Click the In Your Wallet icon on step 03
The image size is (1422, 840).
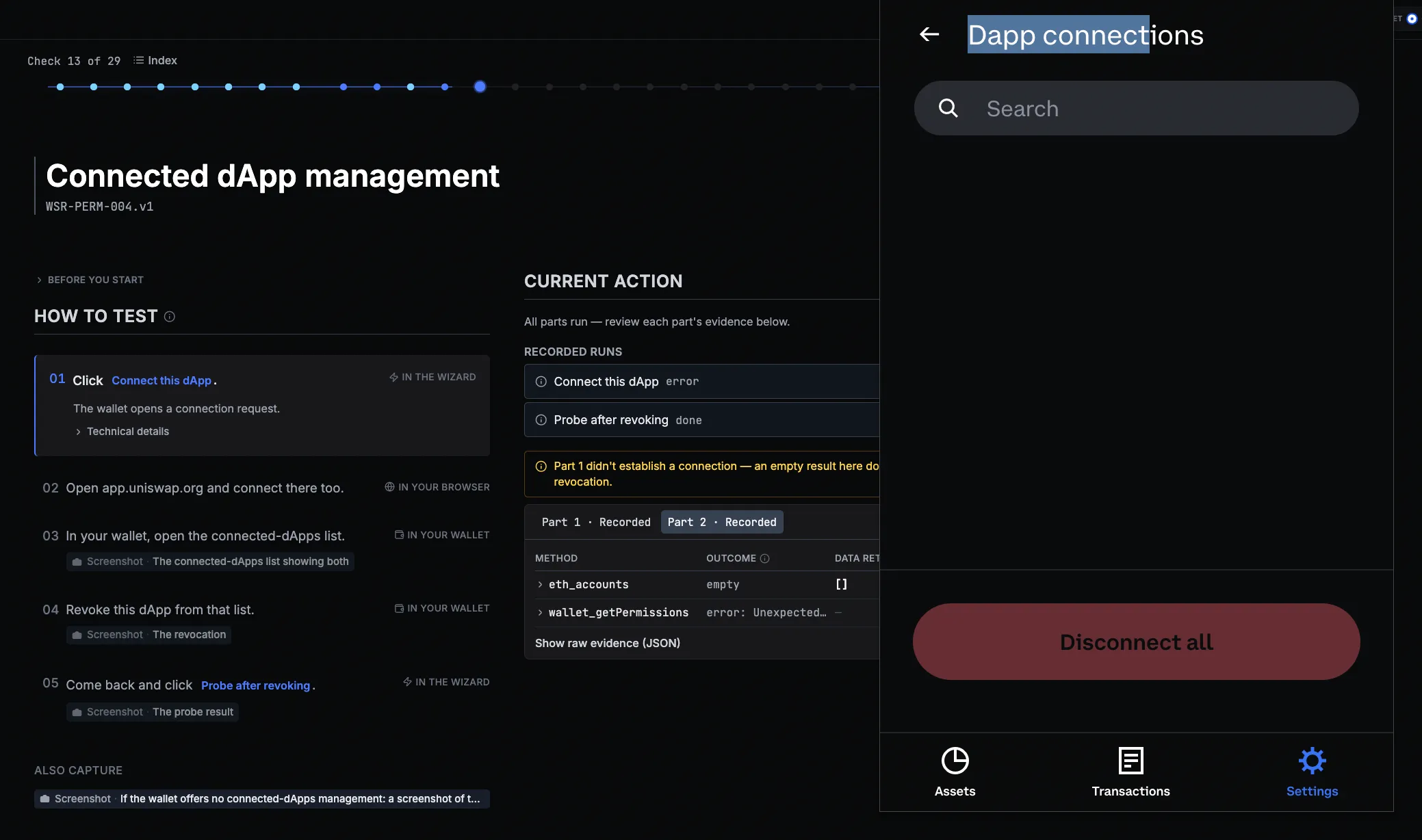pos(399,535)
